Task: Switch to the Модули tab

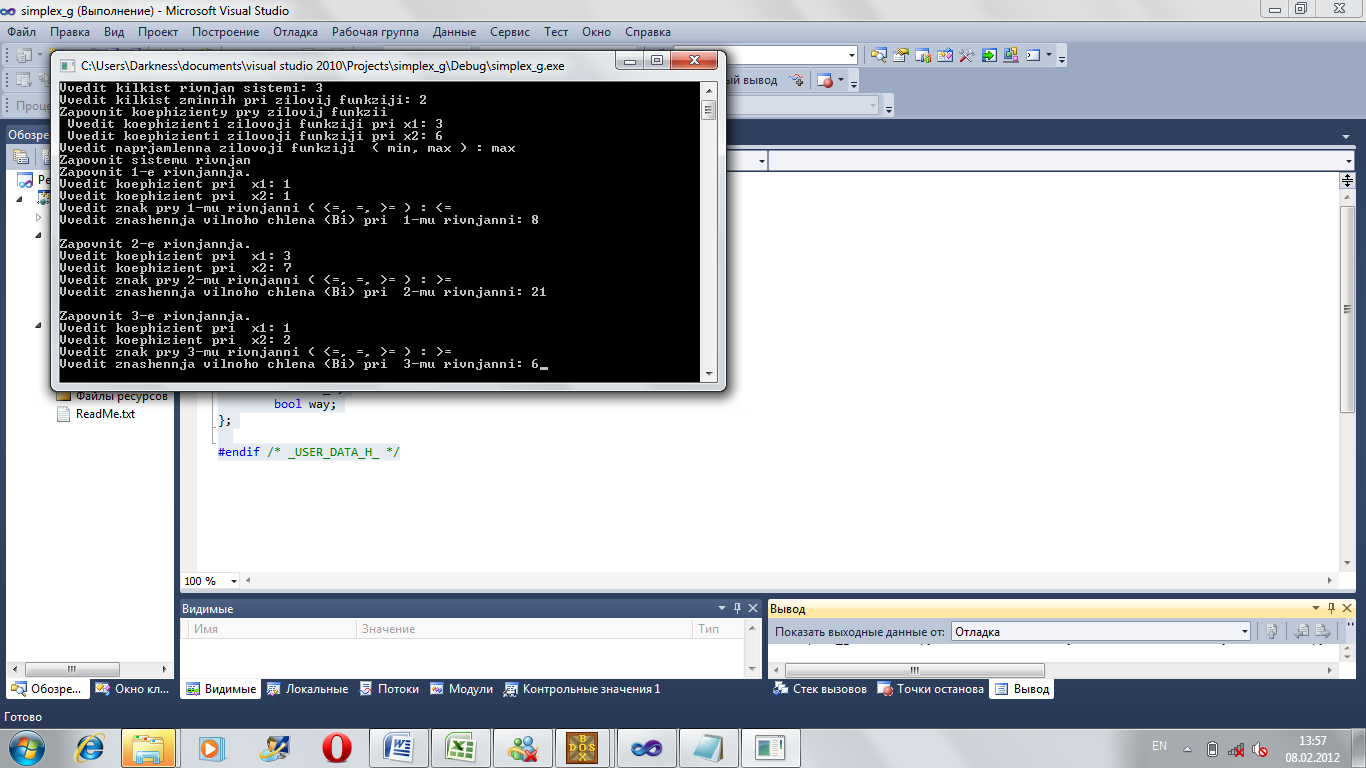Action: [x=461, y=689]
